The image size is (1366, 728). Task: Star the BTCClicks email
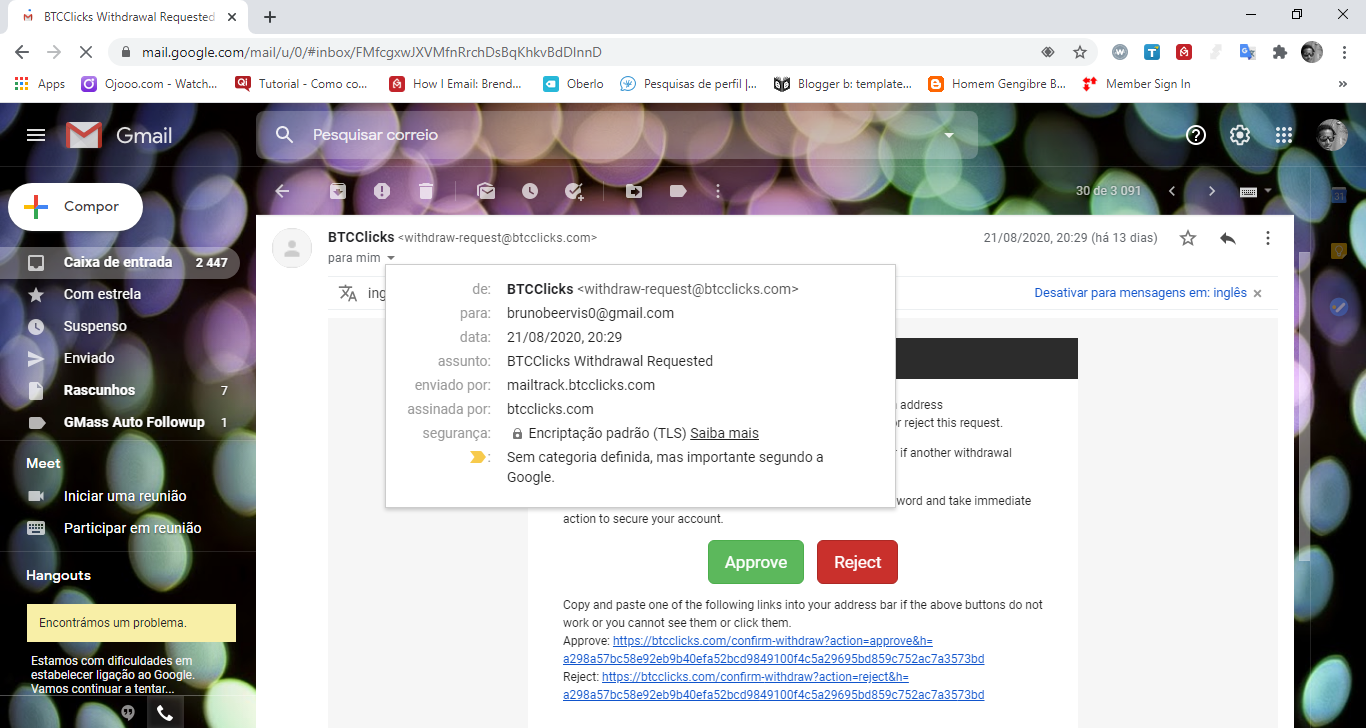tap(1188, 238)
